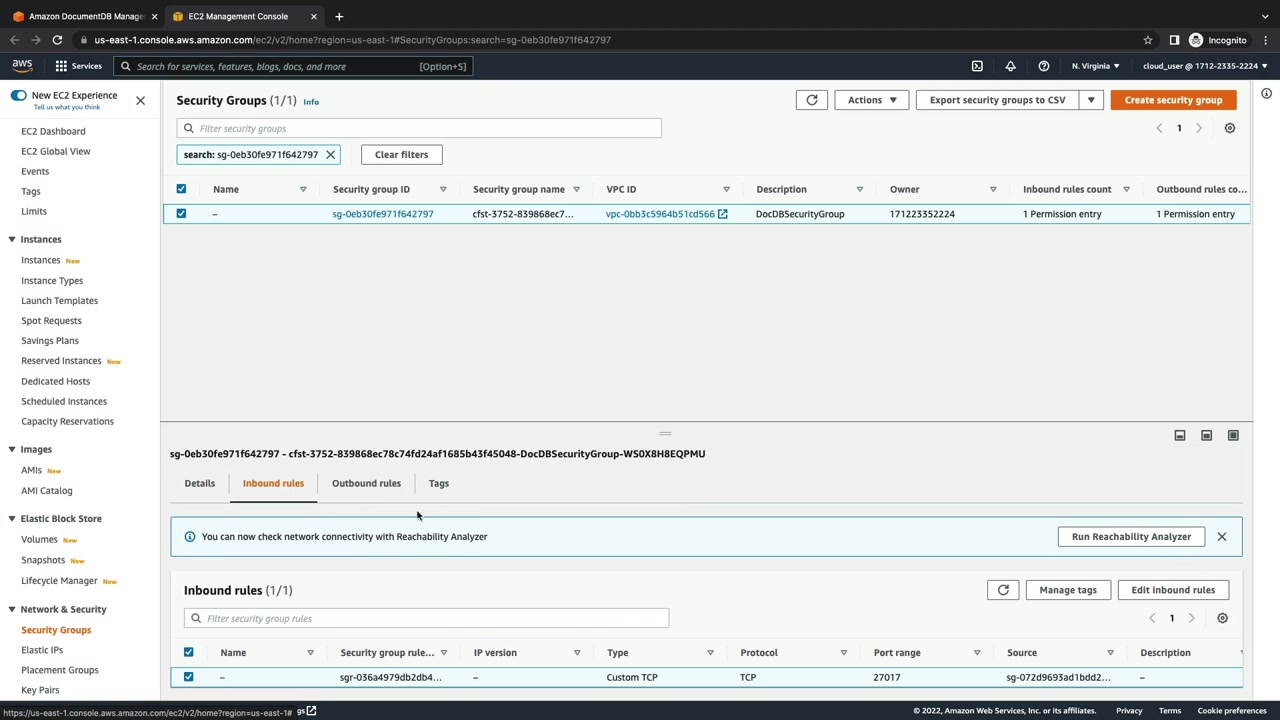Close the Amazon DocumentDB tab

[x=154, y=16]
